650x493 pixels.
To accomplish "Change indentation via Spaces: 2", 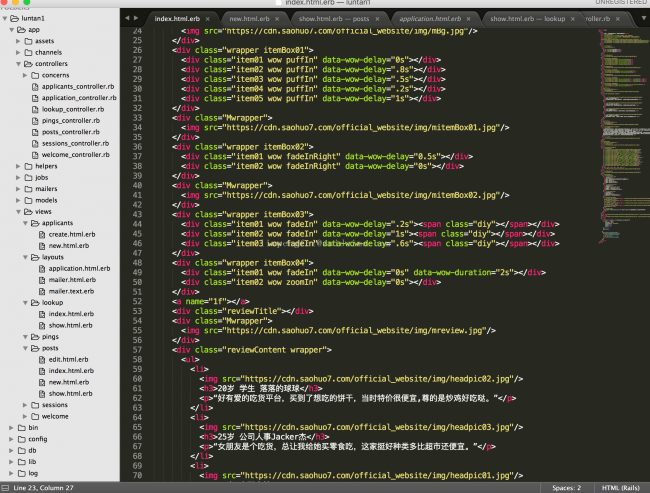I will click(x=566, y=487).
